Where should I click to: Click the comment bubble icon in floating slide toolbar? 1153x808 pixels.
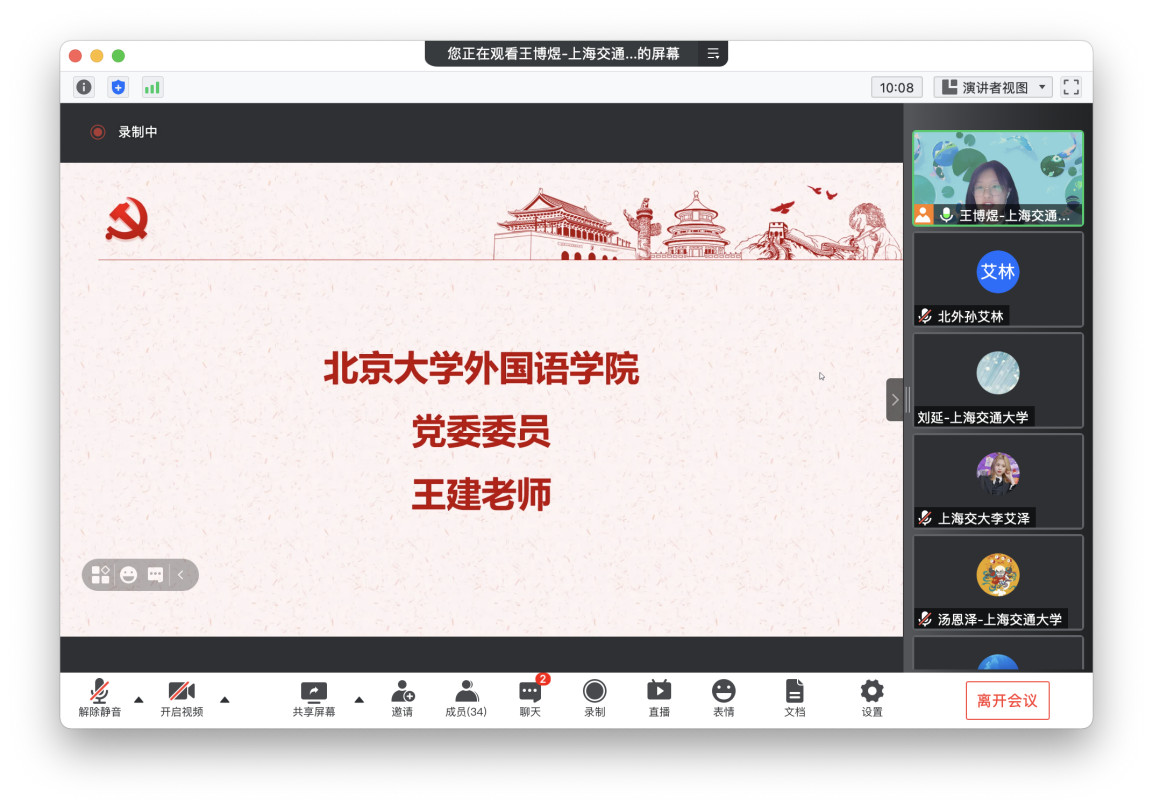coord(155,575)
